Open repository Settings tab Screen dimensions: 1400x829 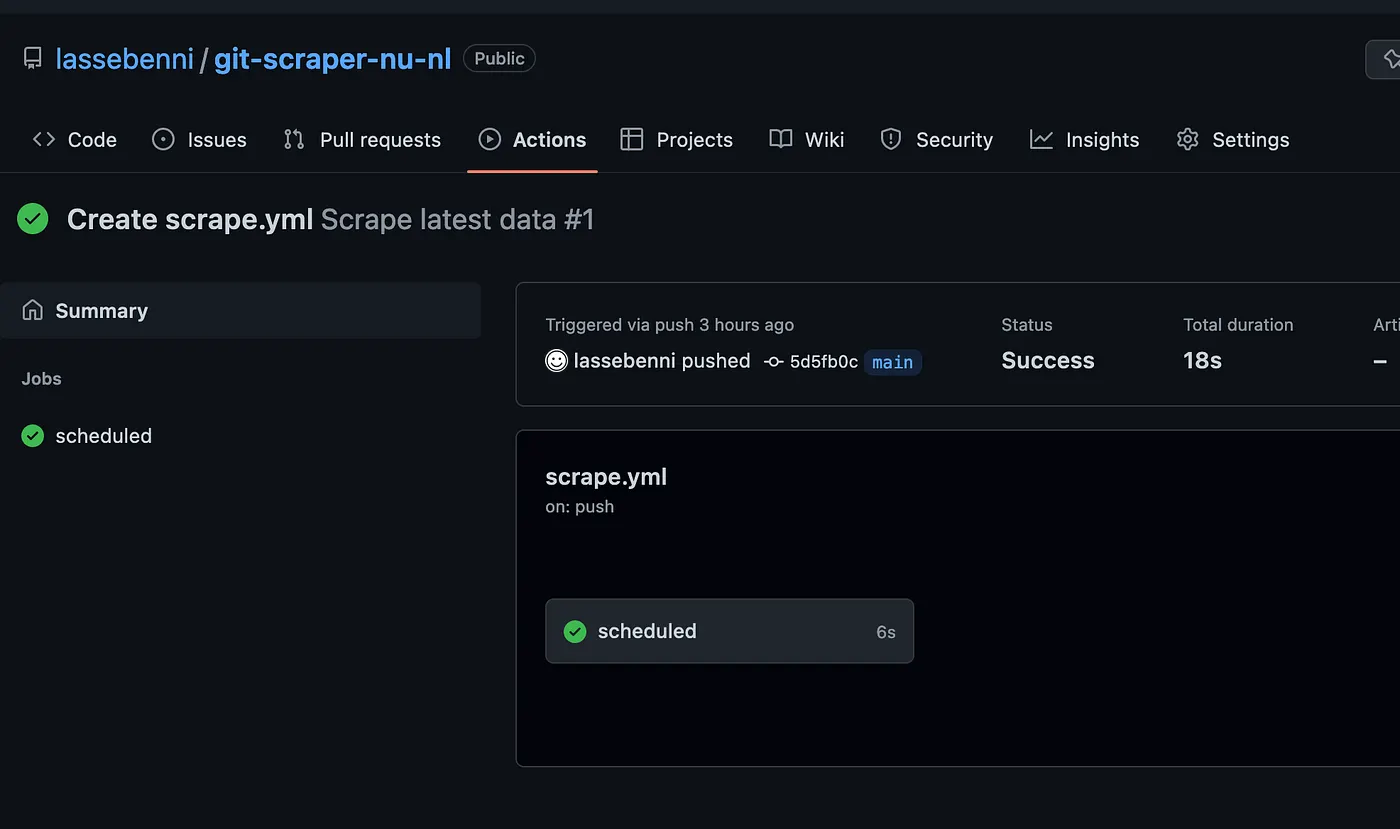tap(1233, 140)
